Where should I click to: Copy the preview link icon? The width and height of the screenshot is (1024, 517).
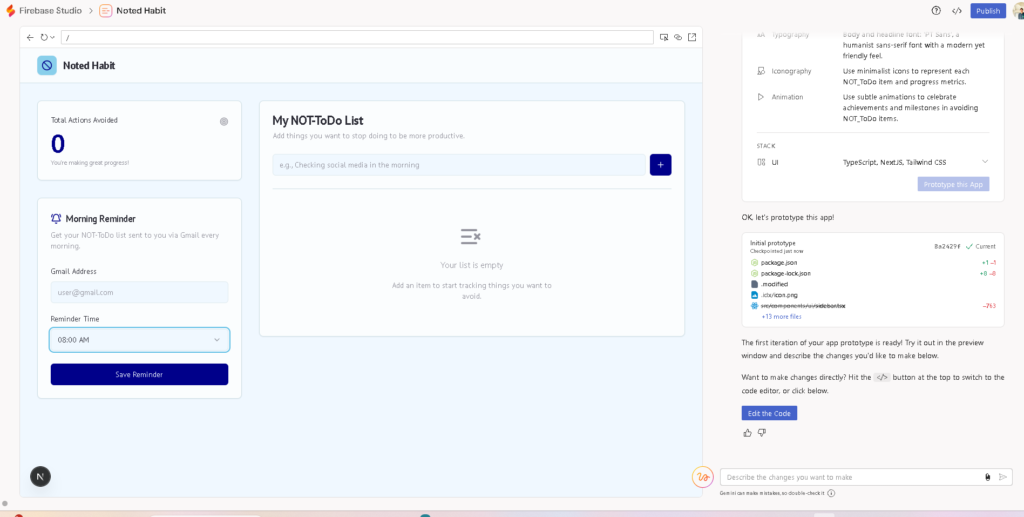pos(678,37)
